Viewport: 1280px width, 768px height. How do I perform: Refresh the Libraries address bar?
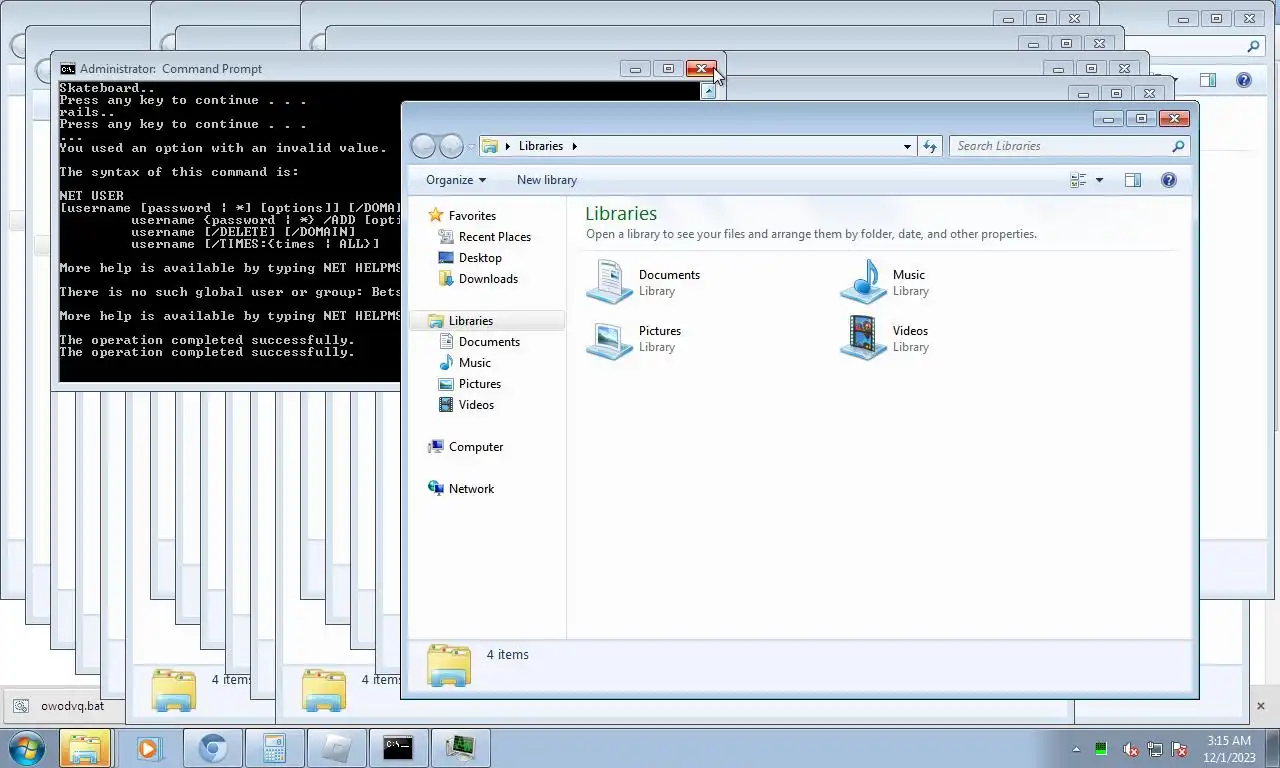[930, 146]
